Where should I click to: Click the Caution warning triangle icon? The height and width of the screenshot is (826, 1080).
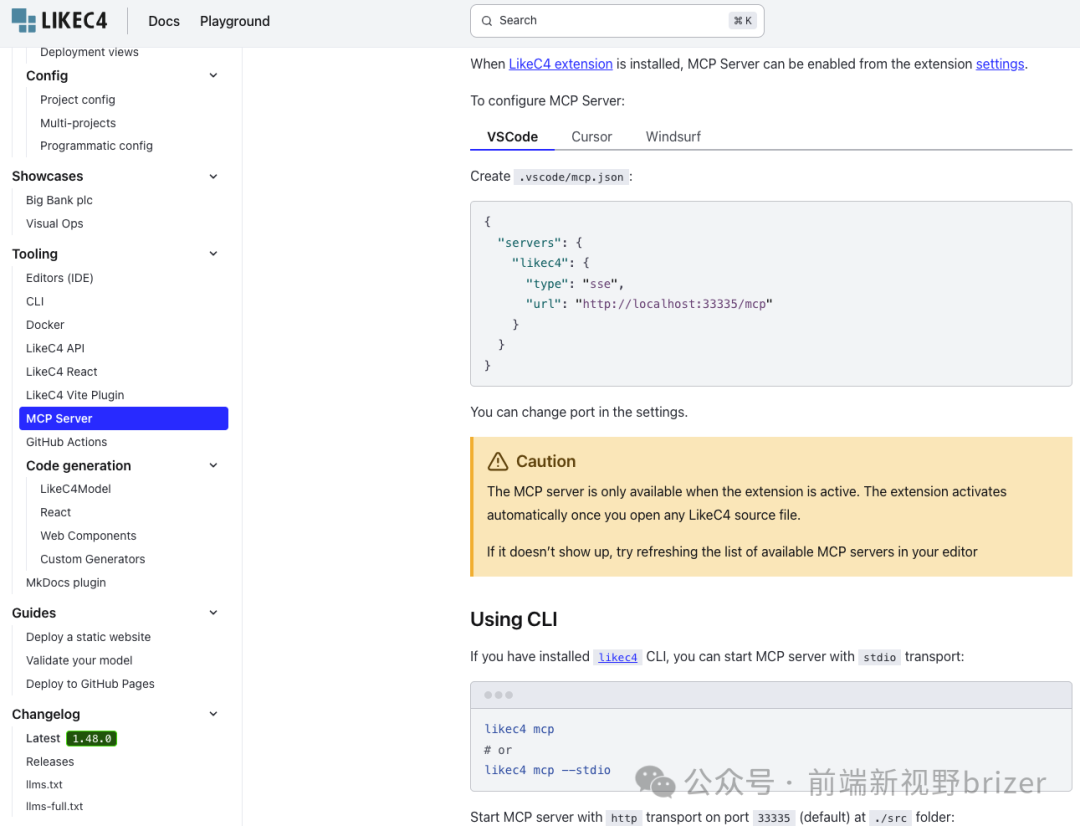coord(497,461)
